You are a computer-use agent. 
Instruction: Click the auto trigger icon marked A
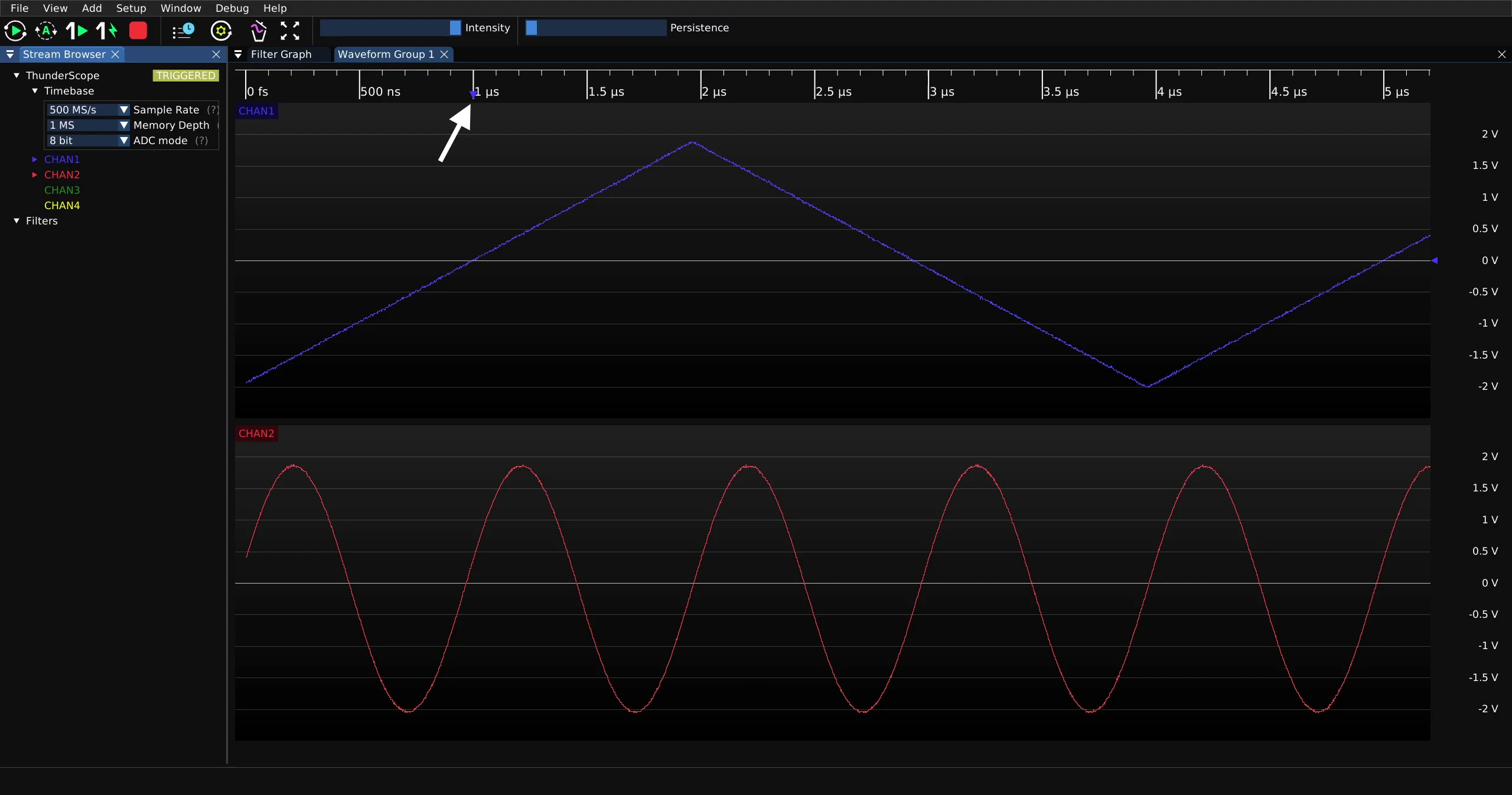46,31
